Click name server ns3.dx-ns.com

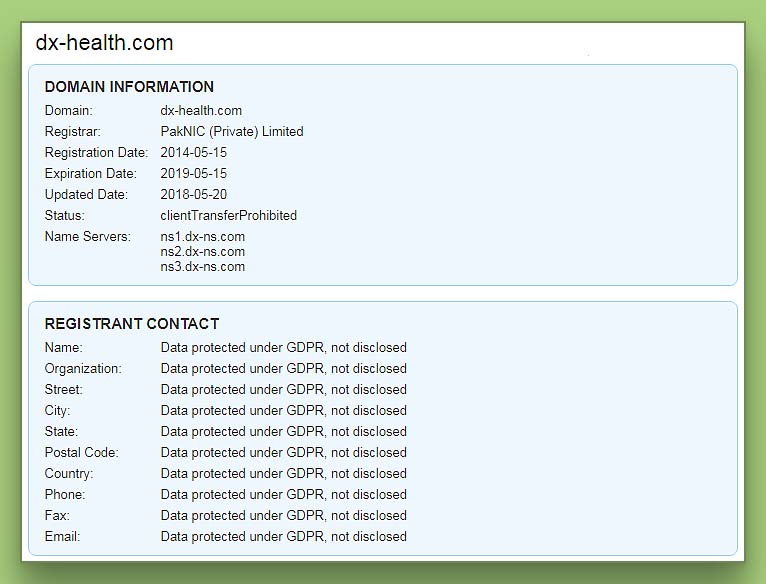point(202,267)
